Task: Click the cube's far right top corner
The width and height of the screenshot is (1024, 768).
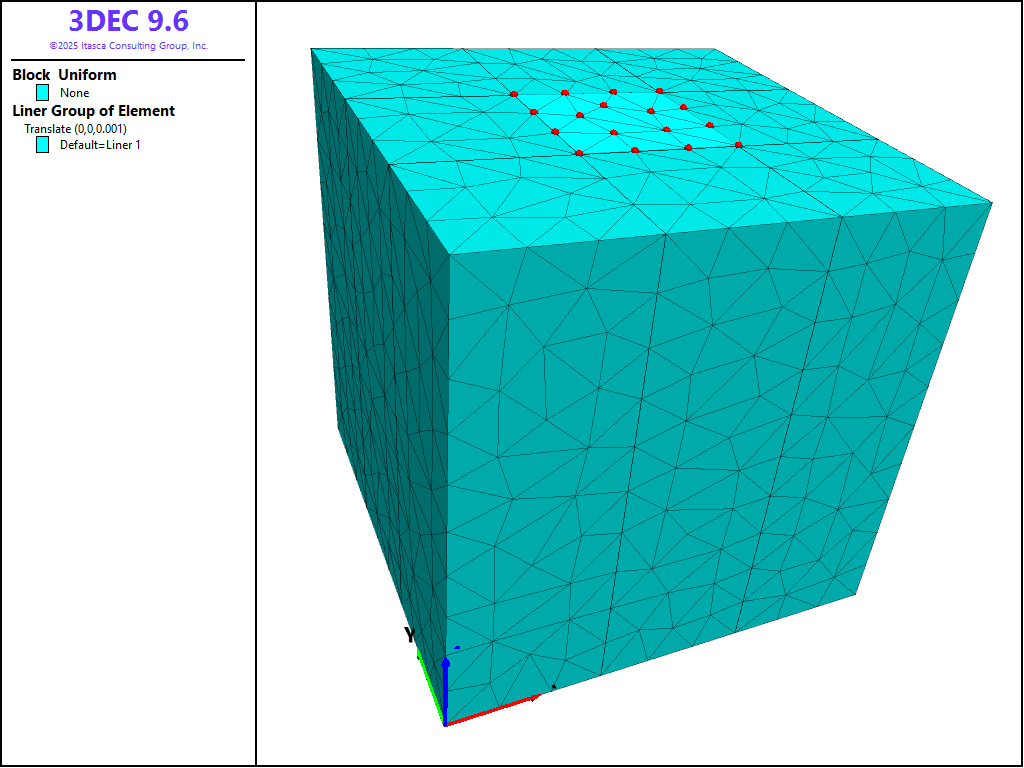Action: point(991,203)
